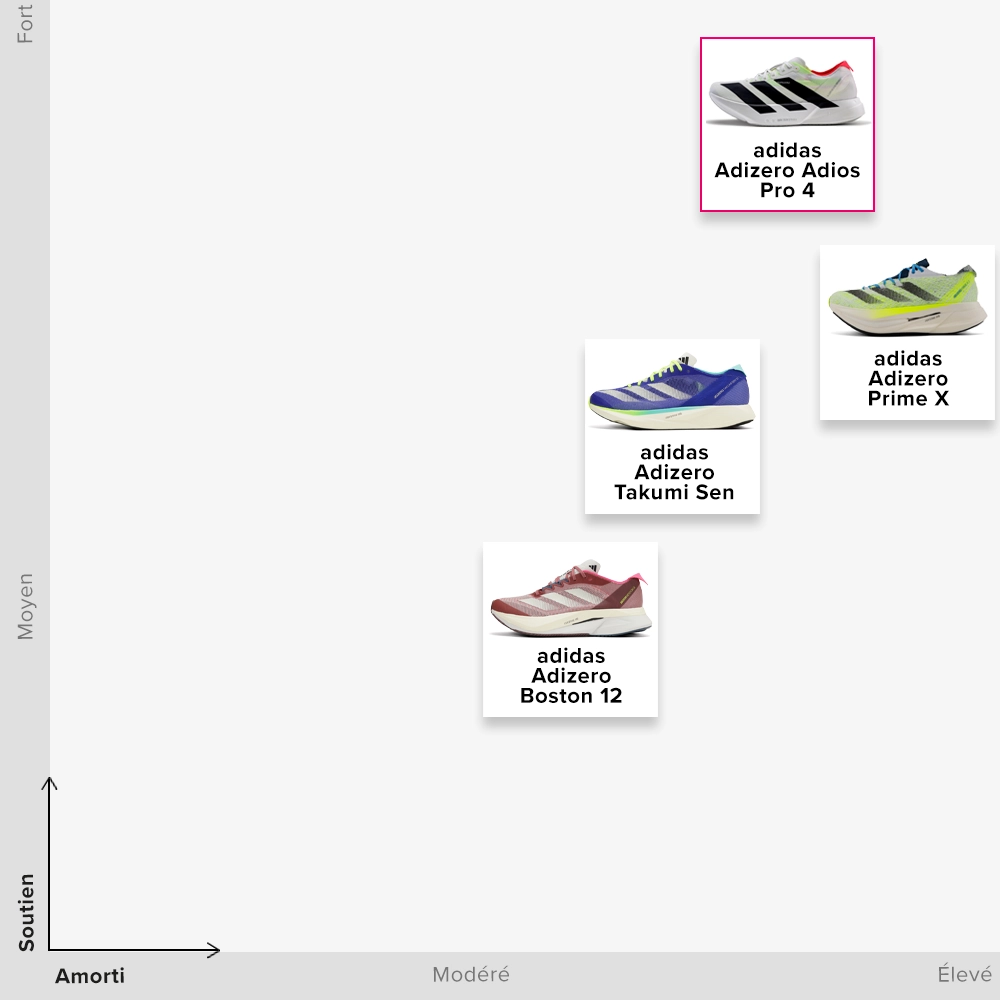Click the Élevé label on the horizontal axis

964,974
